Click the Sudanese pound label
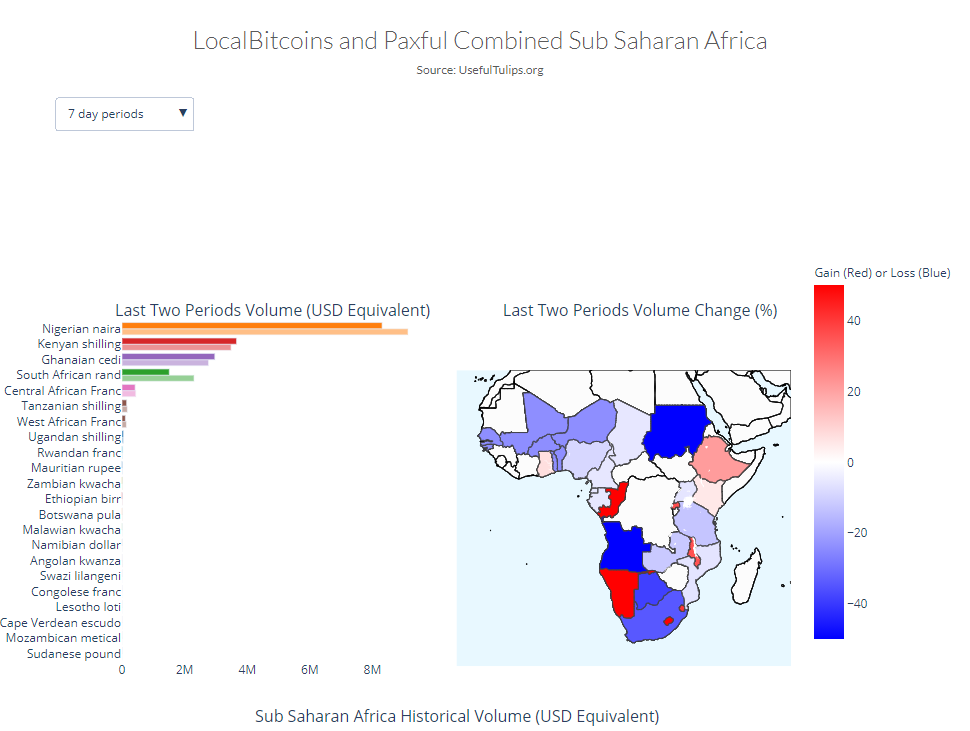The width and height of the screenshot is (970, 731). (x=74, y=654)
